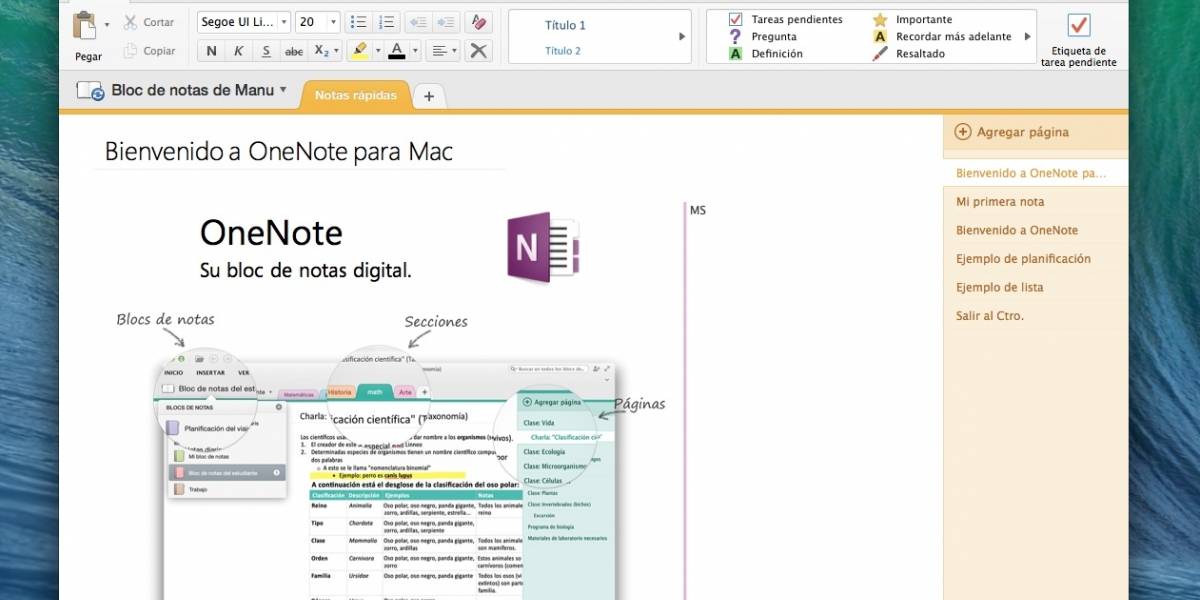Apply the black font color
The image size is (1200, 600).
(x=397, y=51)
